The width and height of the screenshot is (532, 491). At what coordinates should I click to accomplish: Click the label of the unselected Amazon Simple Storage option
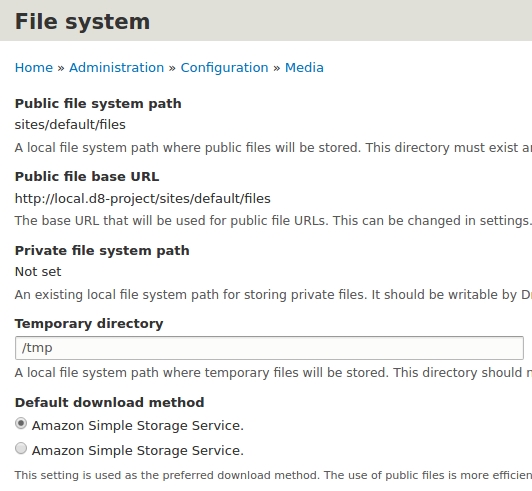[138, 451]
